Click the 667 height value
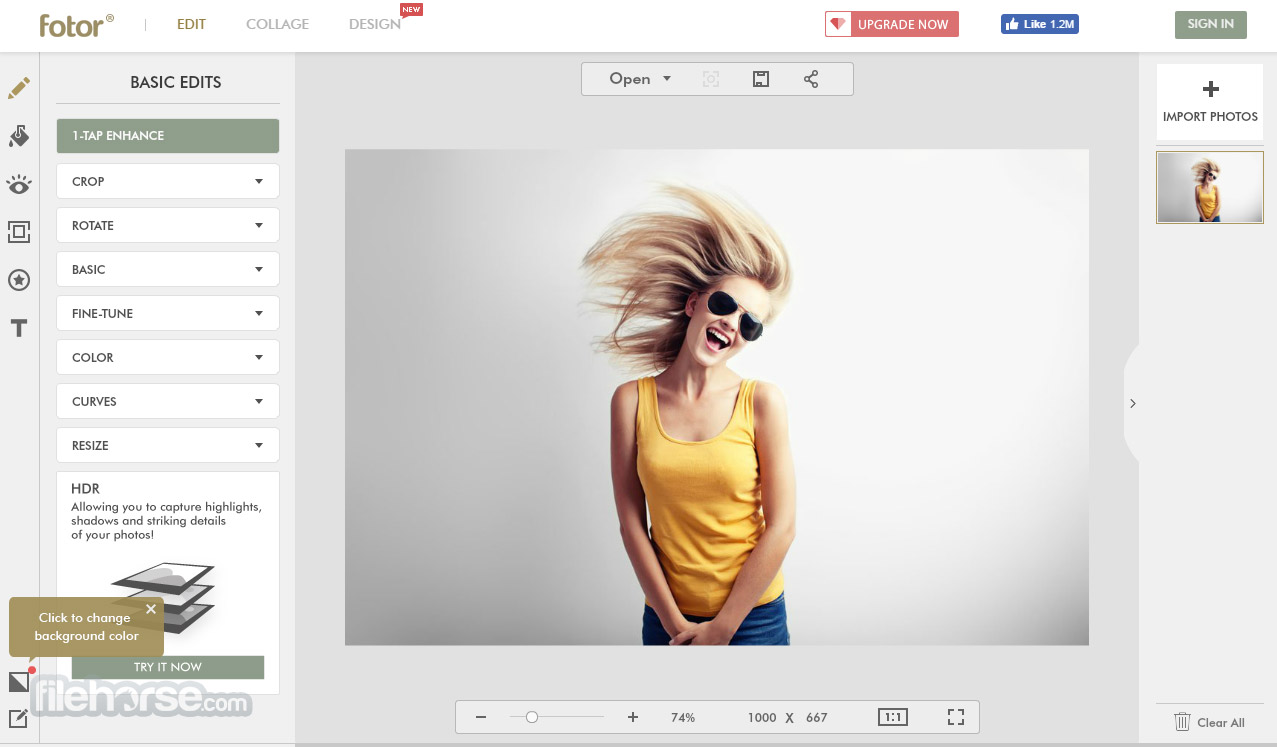 pyautogui.click(x=817, y=718)
